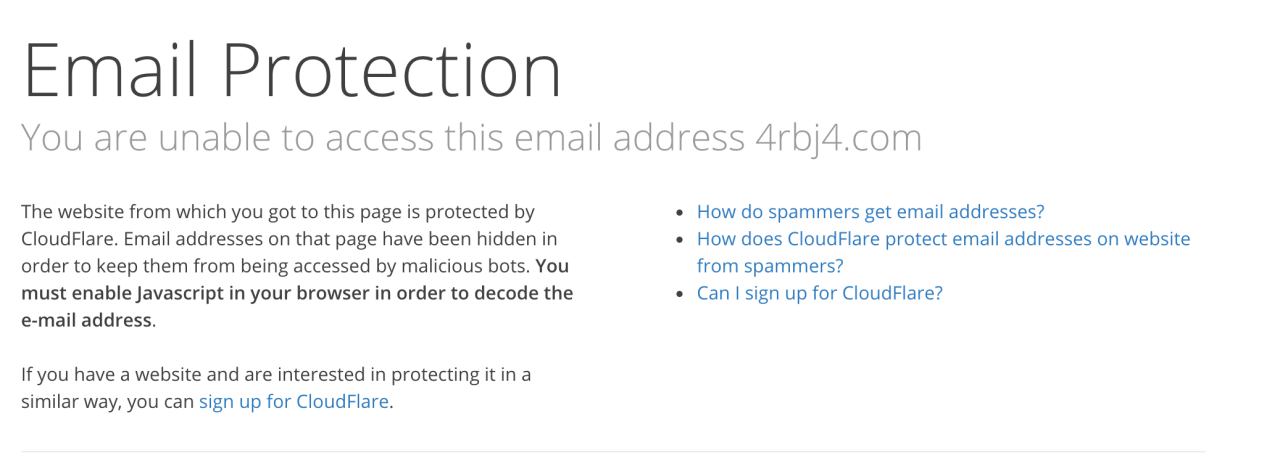Image resolution: width=1280 pixels, height=456 pixels.
Task: Open 'How do spammers get email addresses?' link
Action: coord(870,212)
